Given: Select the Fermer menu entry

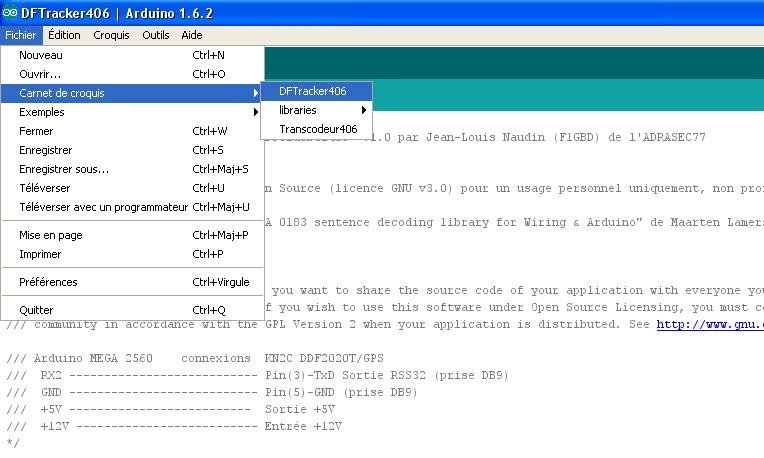Looking at the screenshot, I should point(133,131).
